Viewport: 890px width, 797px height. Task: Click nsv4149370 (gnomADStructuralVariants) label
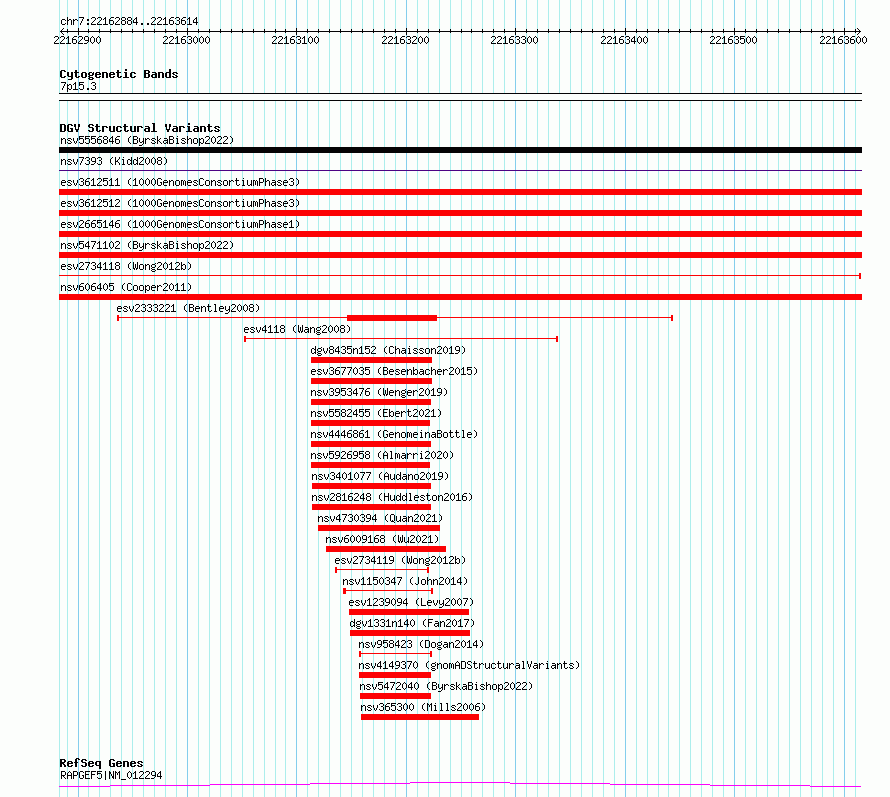tap(469, 665)
